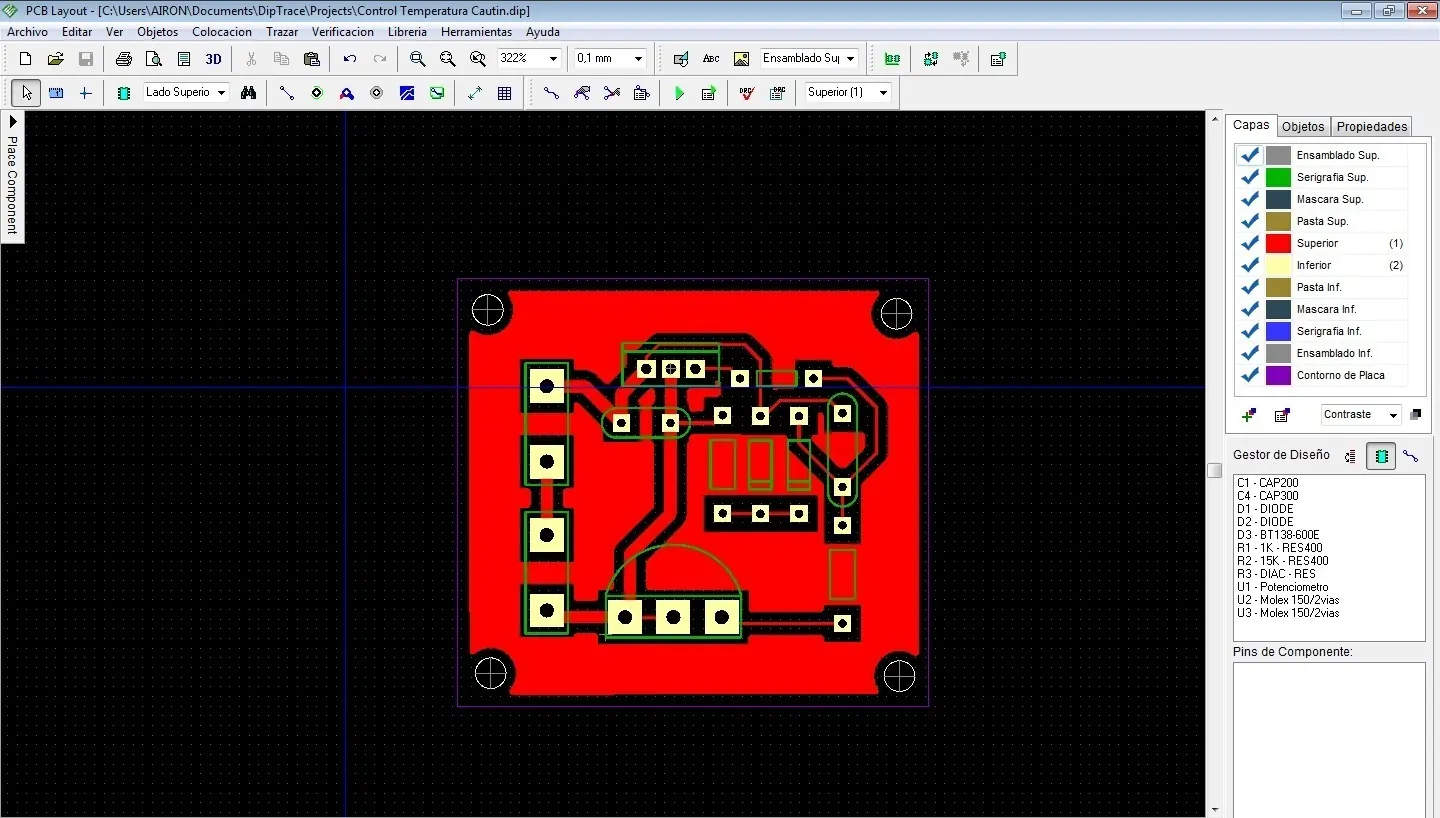The width and height of the screenshot is (1440, 818).
Task: Run the DRC check
Action: coord(747,93)
